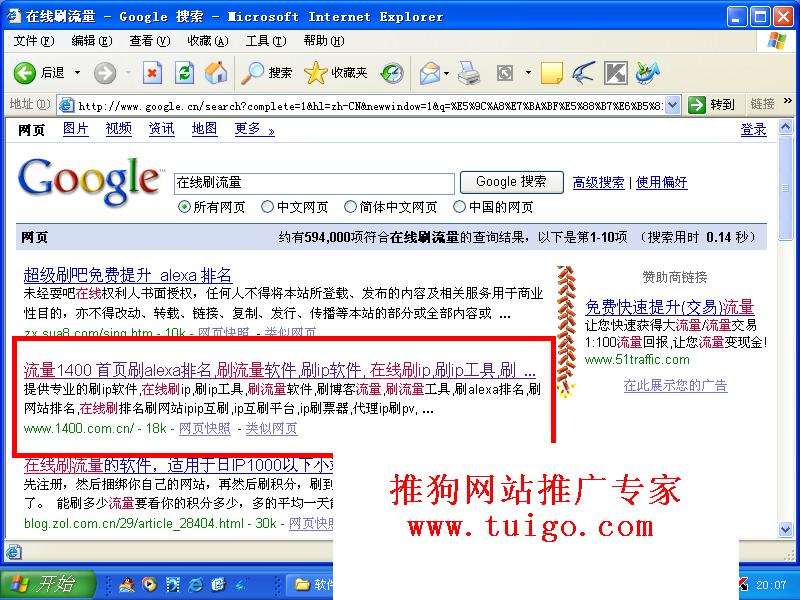The width and height of the screenshot is (800, 600).
Task: Open the dropdown beside the grey square icon
Action: click(x=528, y=73)
